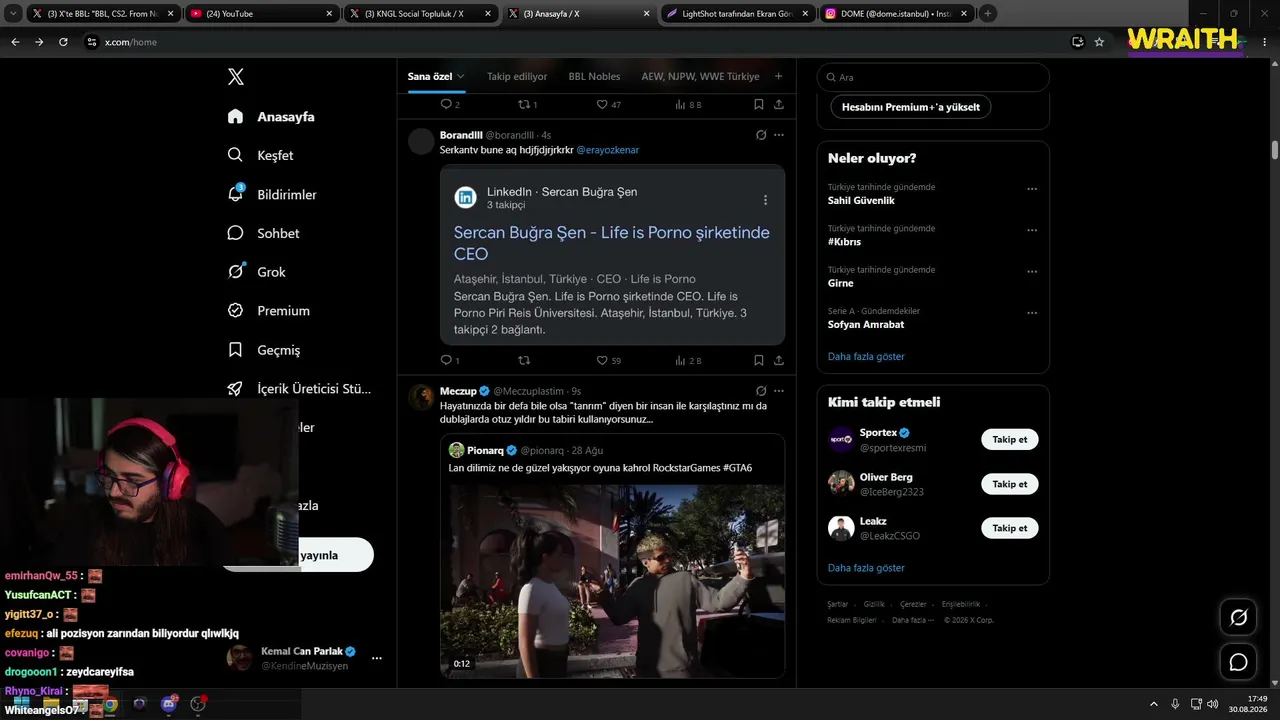Viewport: 1280px width, 720px height.
Task: Go back in browser history
Action: 15,42
